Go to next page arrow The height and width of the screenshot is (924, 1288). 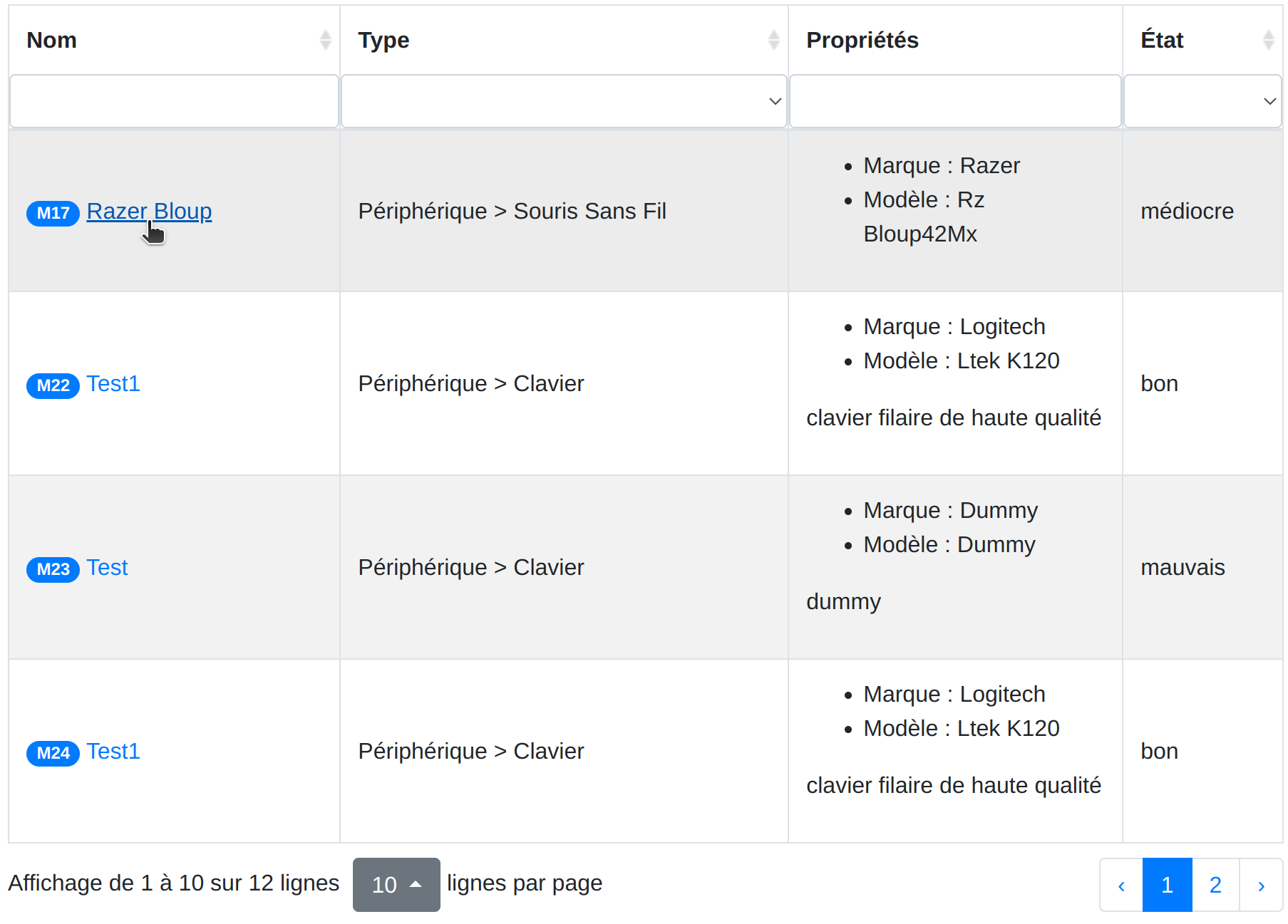tap(1261, 885)
